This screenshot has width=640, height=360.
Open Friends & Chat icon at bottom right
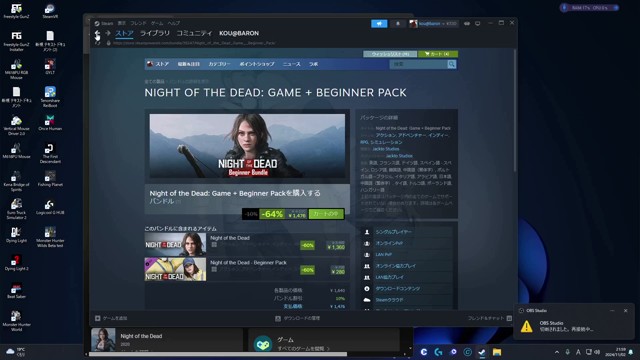pos(509,318)
